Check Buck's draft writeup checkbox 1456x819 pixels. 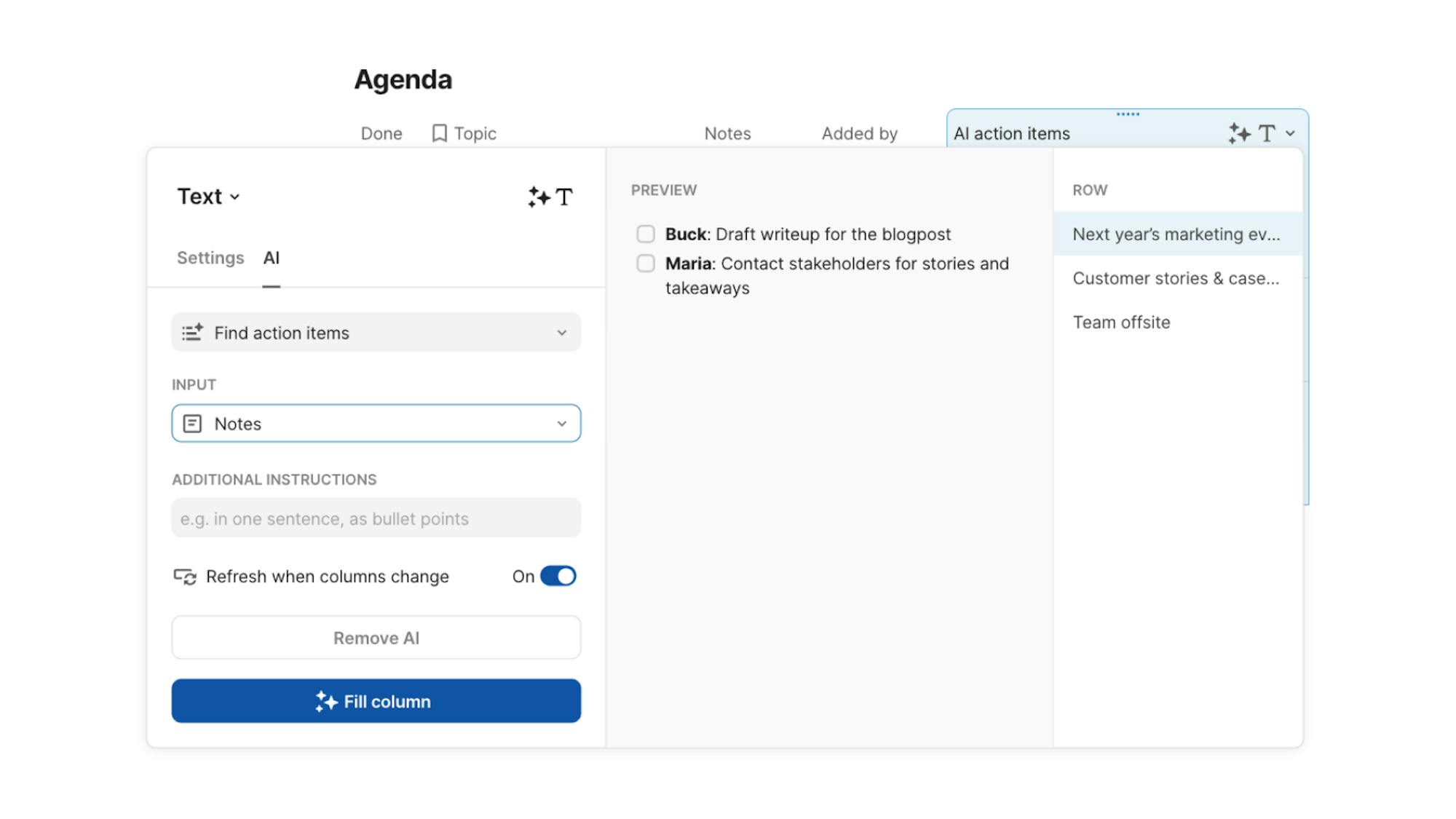[646, 234]
